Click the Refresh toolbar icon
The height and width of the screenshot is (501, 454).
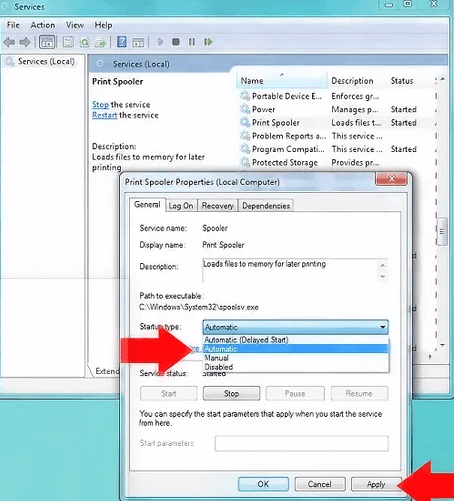click(85, 42)
